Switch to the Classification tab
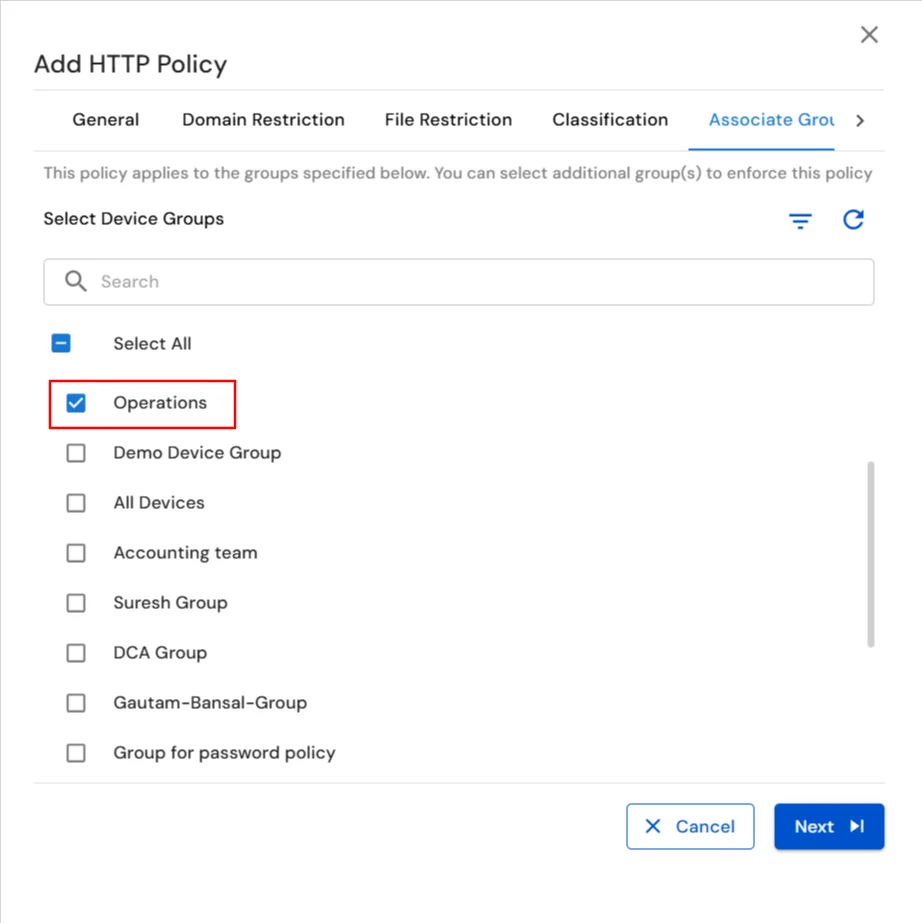 (x=610, y=119)
